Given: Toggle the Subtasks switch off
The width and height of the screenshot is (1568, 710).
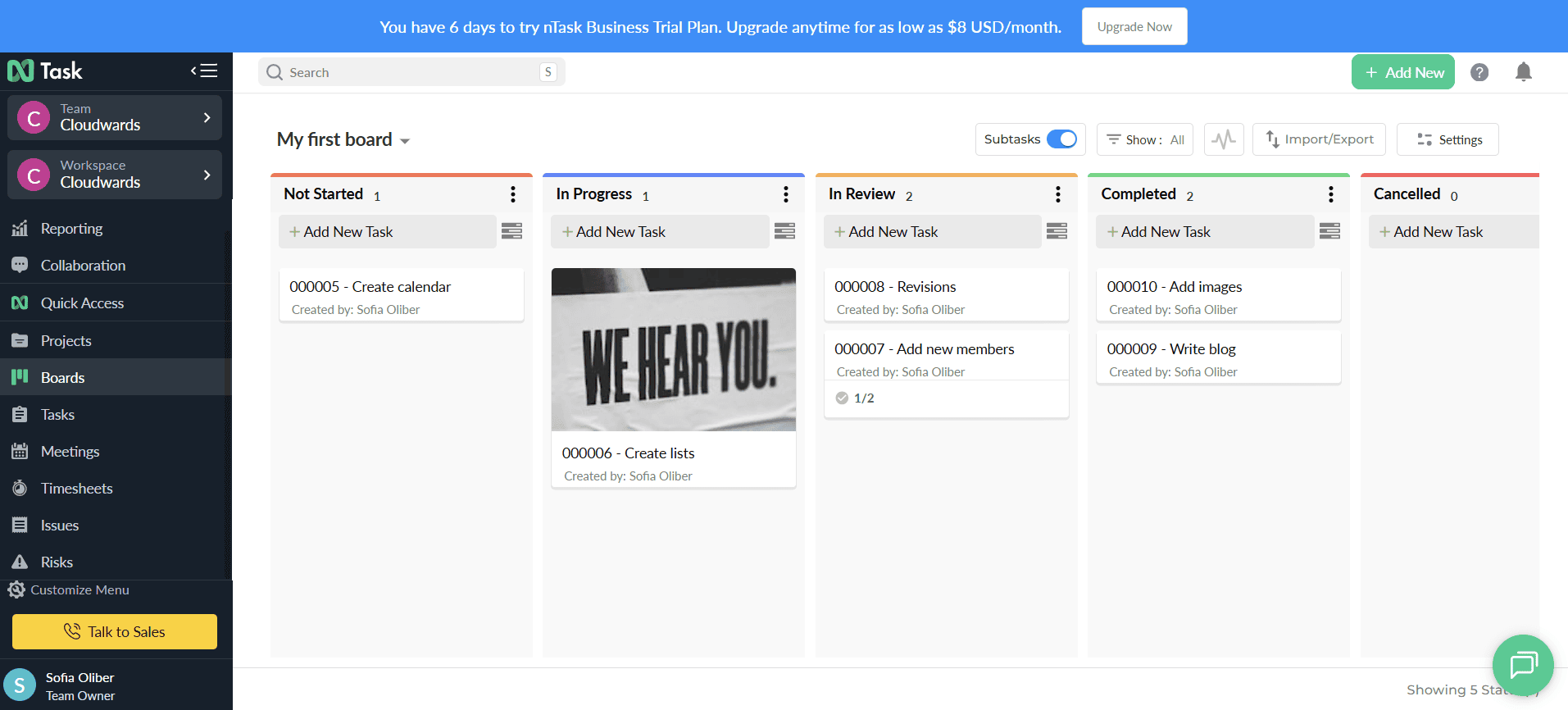Looking at the screenshot, I should click(x=1061, y=139).
